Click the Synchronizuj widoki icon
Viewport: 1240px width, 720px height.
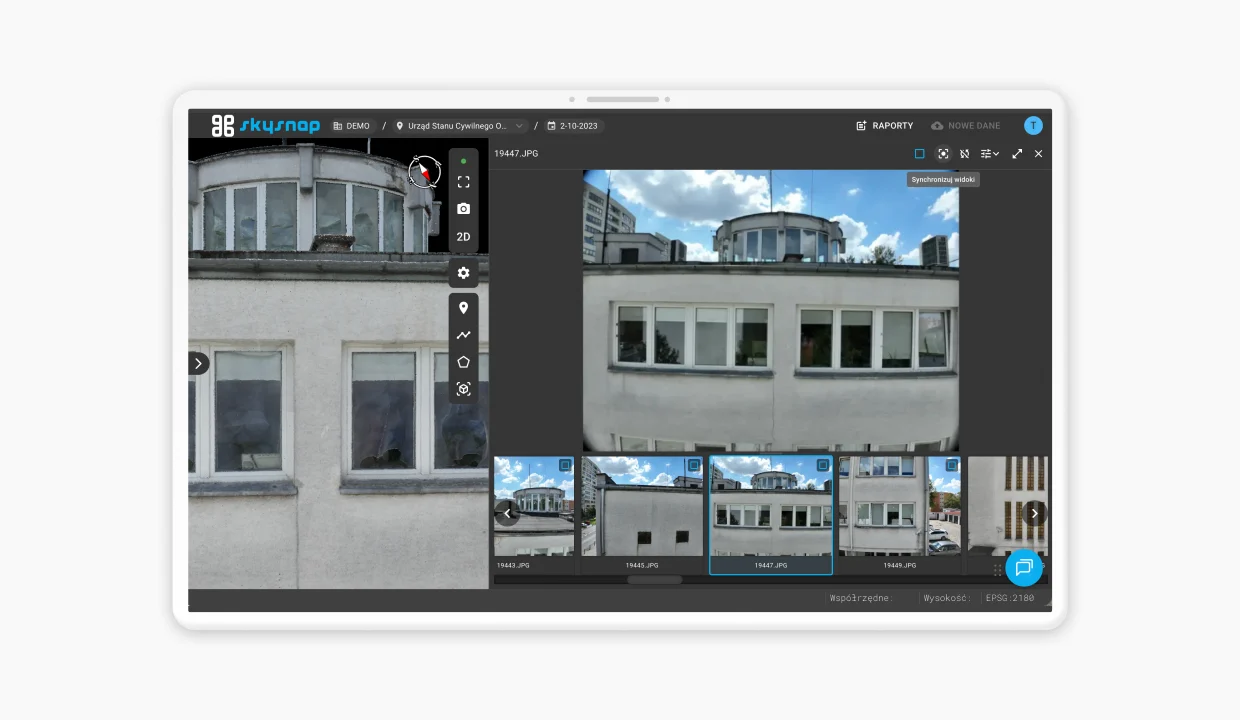tap(943, 154)
